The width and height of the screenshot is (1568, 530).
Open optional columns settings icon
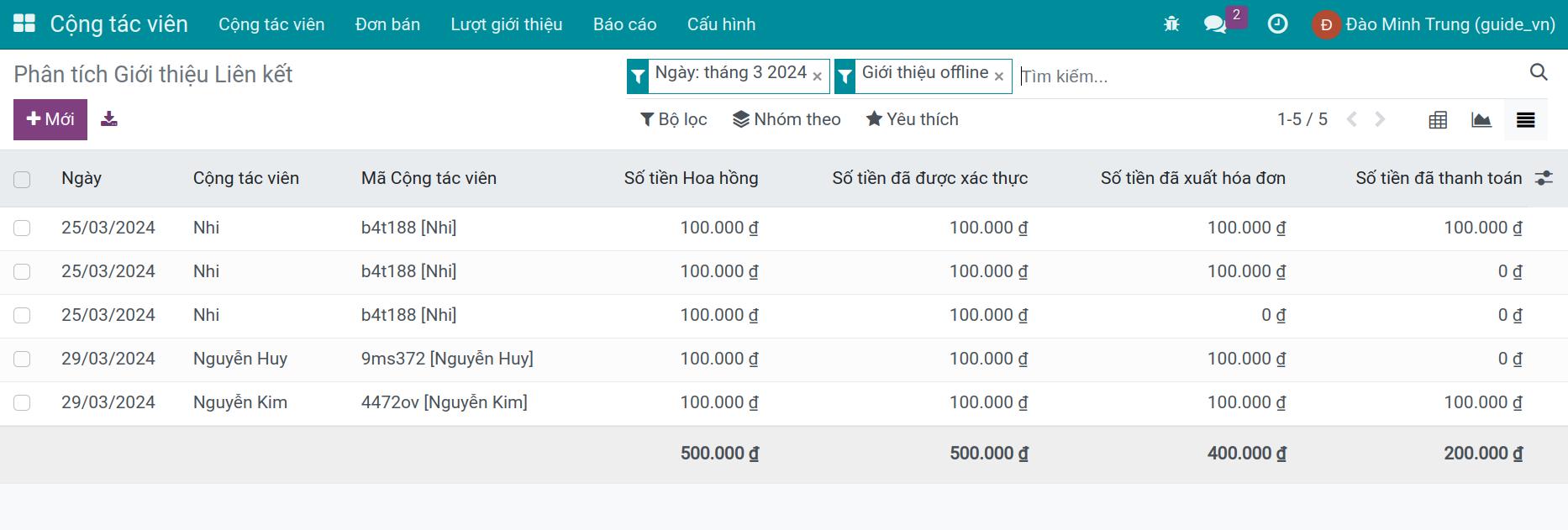(x=1544, y=178)
